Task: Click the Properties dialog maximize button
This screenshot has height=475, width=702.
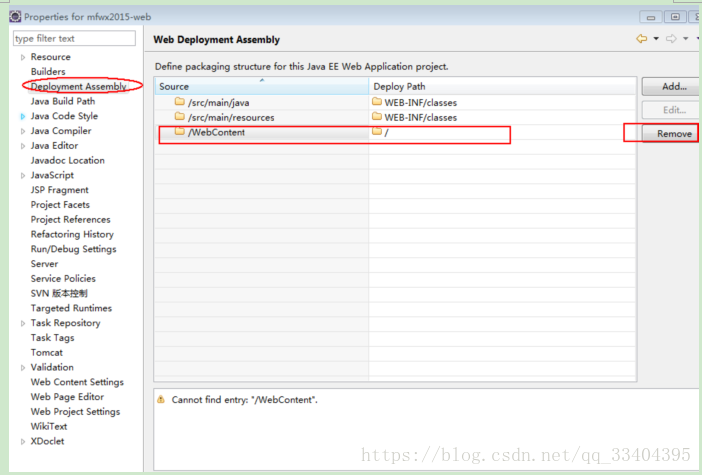Action: click(675, 17)
